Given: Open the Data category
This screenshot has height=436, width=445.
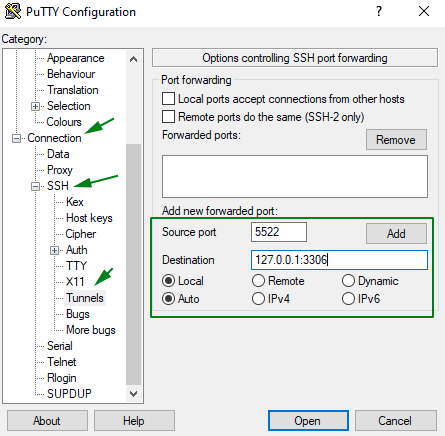Looking at the screenshot, I should coord(58,154).
